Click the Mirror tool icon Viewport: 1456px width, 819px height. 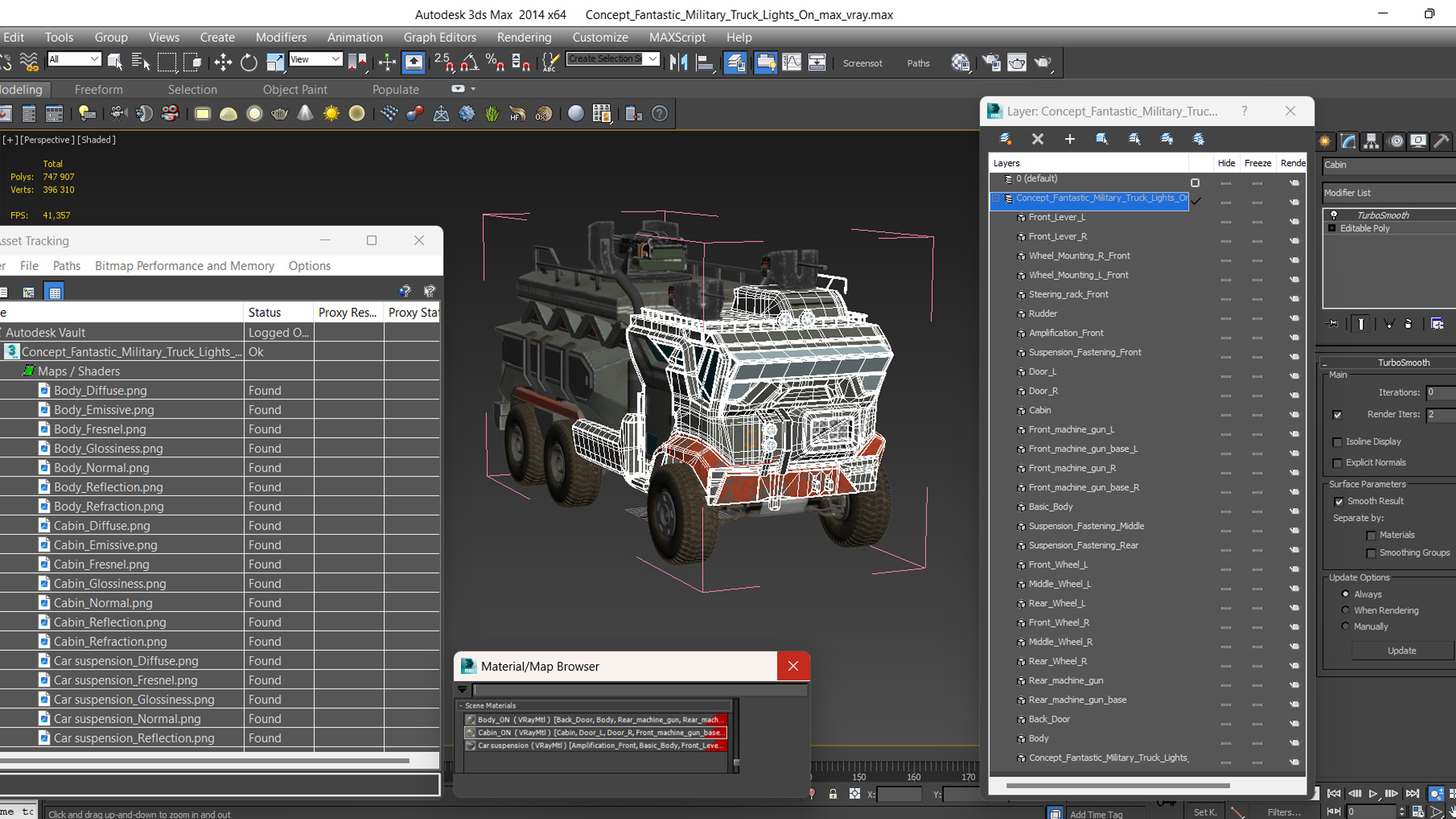pos(679,63)
